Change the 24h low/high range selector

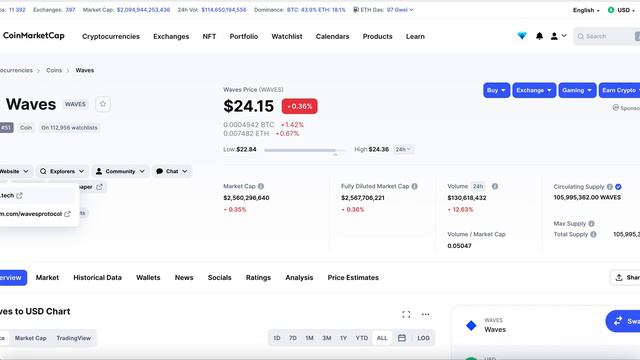click(x=403, y=149)
